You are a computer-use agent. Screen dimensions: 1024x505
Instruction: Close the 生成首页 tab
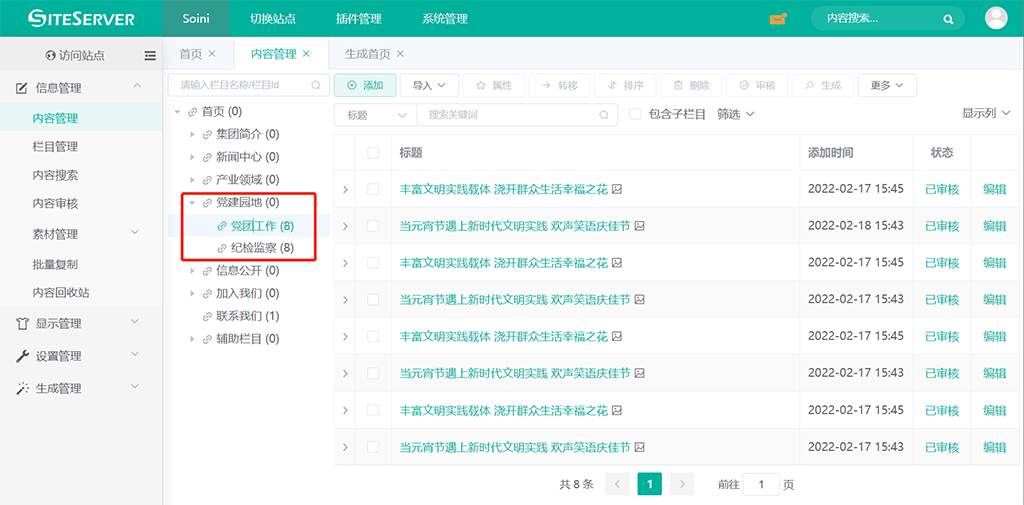coord(400,54)
